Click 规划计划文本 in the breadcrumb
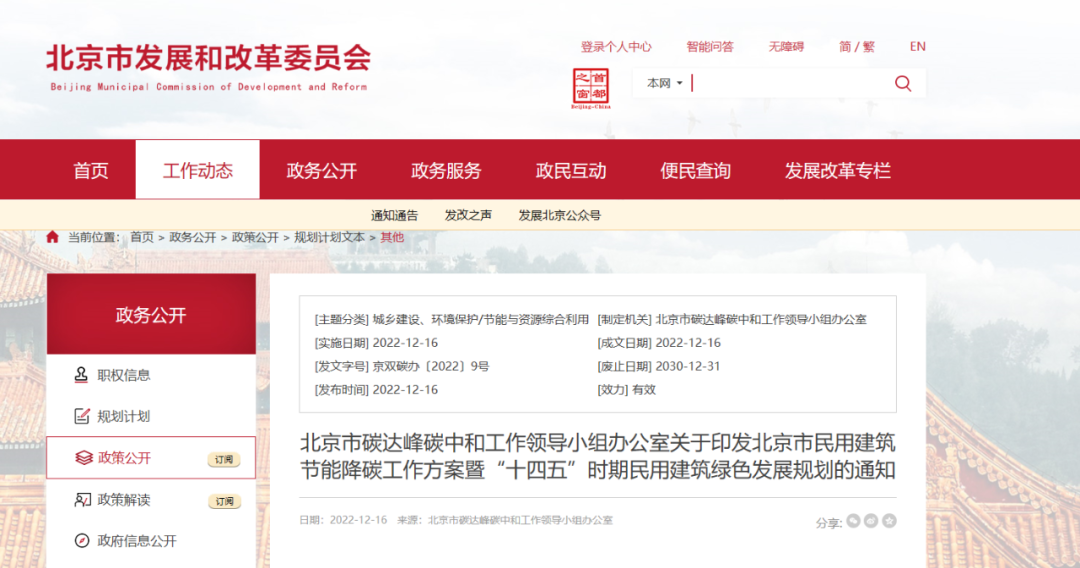The height and width of the screenshot is (568, 1080). click(329, 238)
